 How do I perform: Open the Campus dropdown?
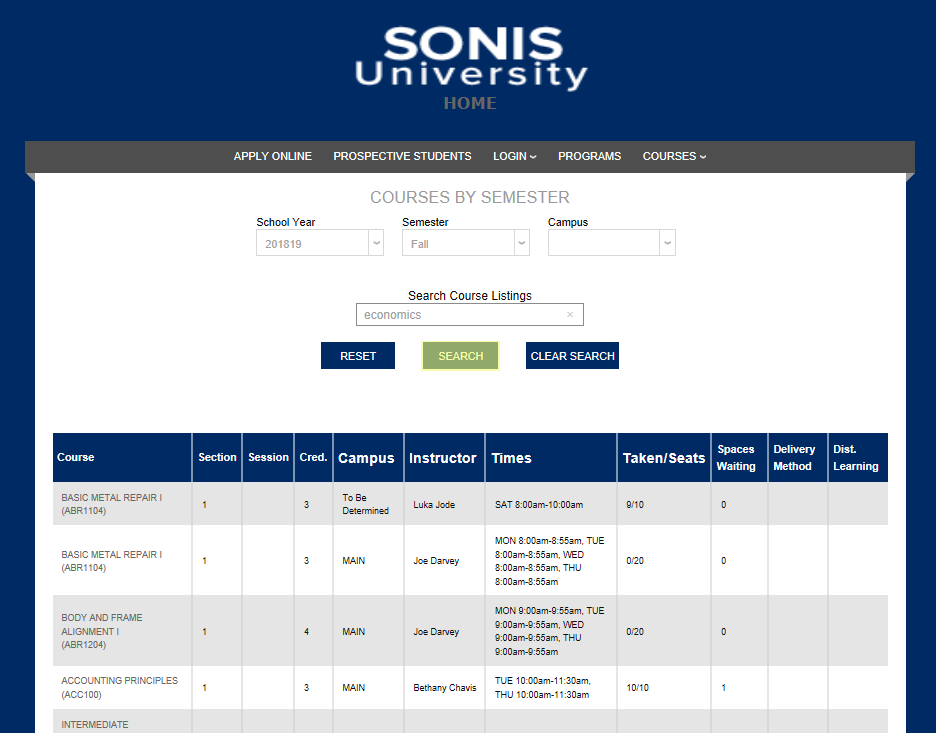click(x=611, y=243)
